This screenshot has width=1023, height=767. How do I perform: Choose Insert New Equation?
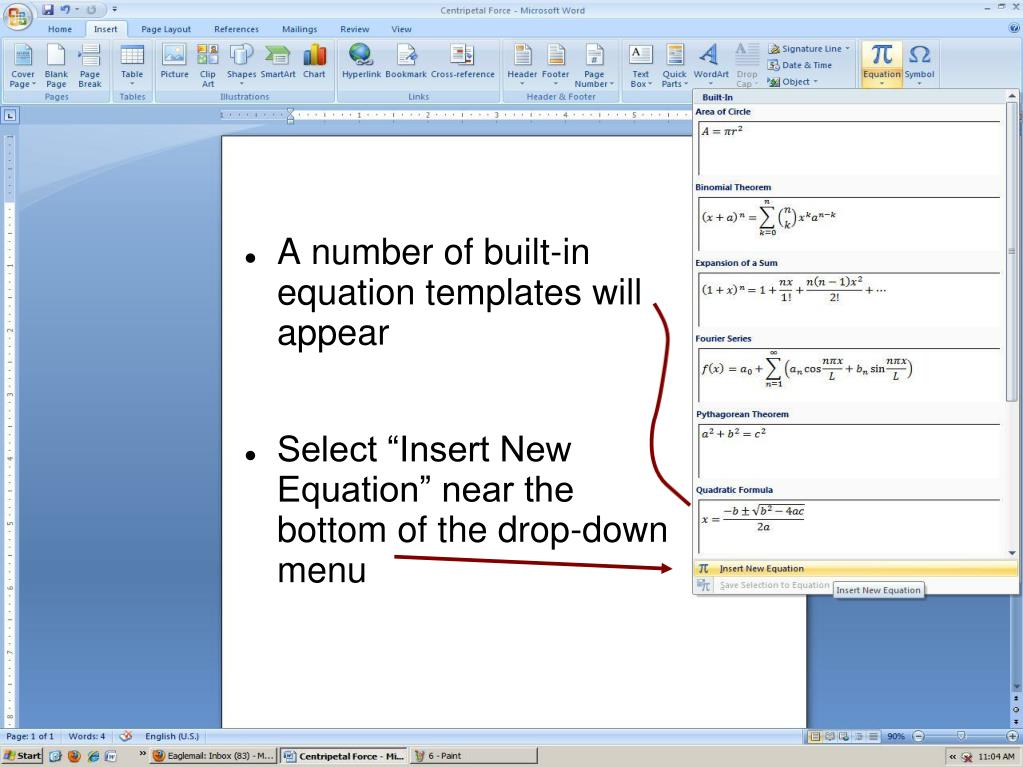click(x=855, y=569)
